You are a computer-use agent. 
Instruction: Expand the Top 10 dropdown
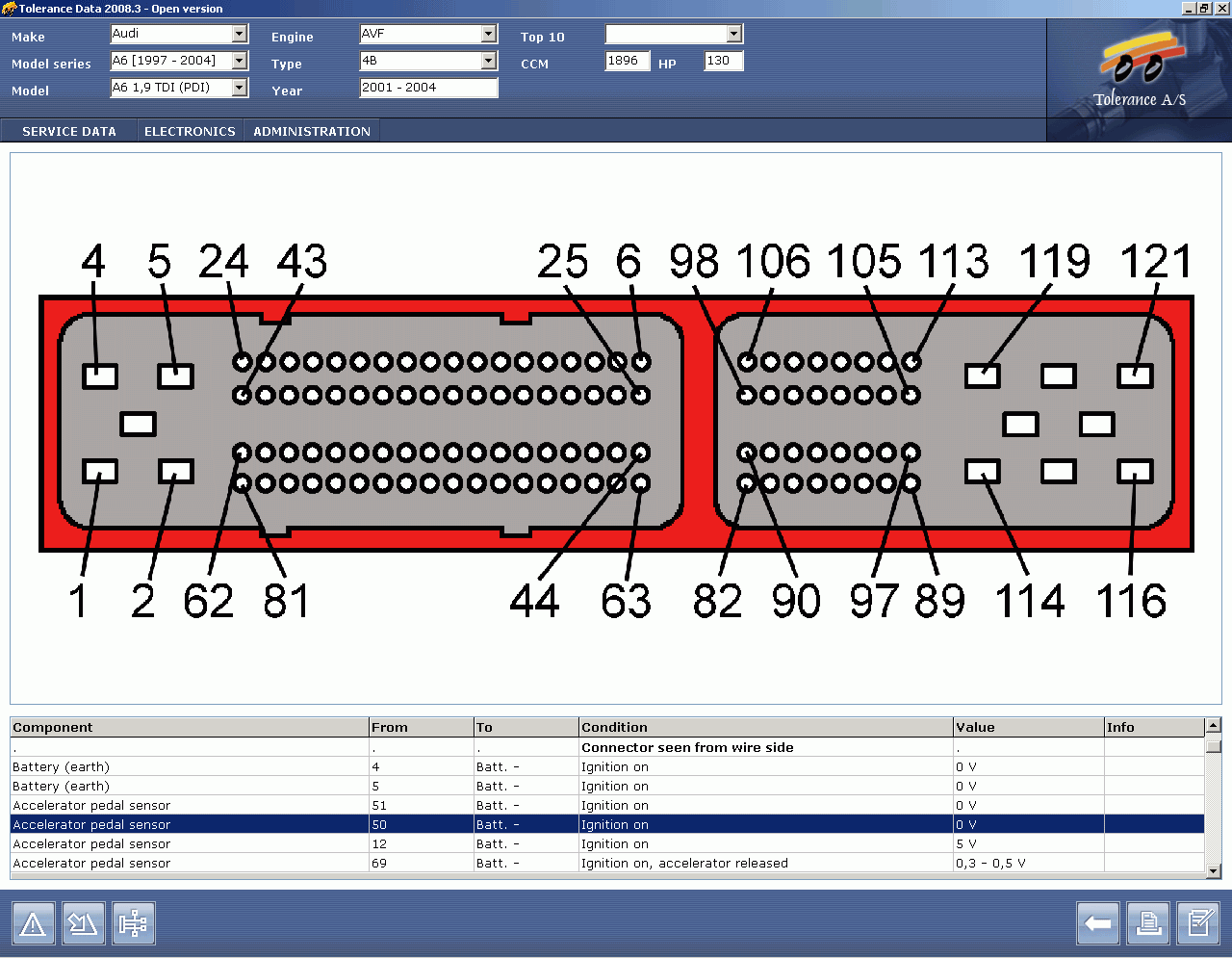(734, 34)
